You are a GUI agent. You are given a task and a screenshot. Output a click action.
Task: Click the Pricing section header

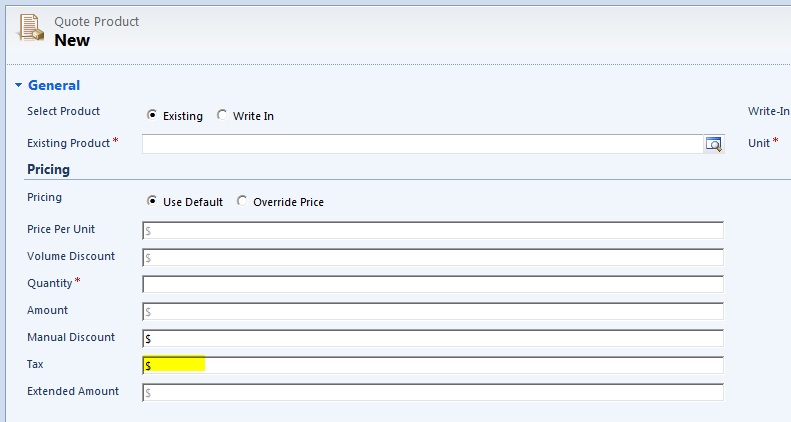pyautogui.click(x=48, y=169)
